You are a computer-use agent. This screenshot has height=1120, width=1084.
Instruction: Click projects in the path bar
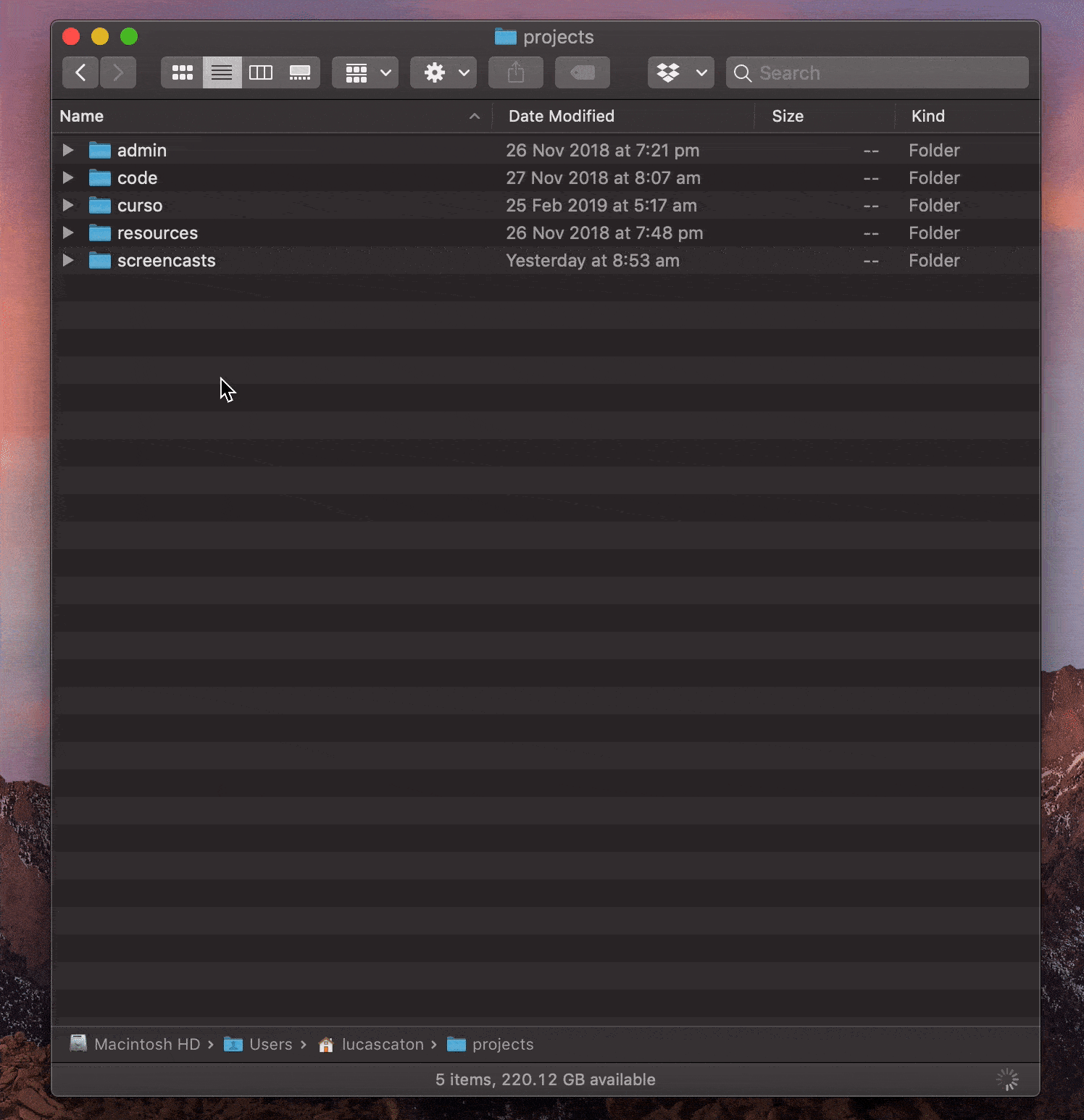503,1044
